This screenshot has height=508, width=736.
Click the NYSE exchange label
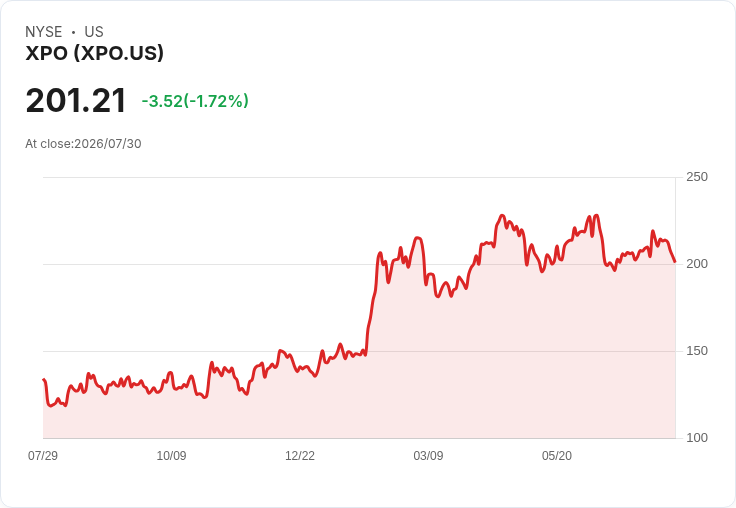coord(44,32)
